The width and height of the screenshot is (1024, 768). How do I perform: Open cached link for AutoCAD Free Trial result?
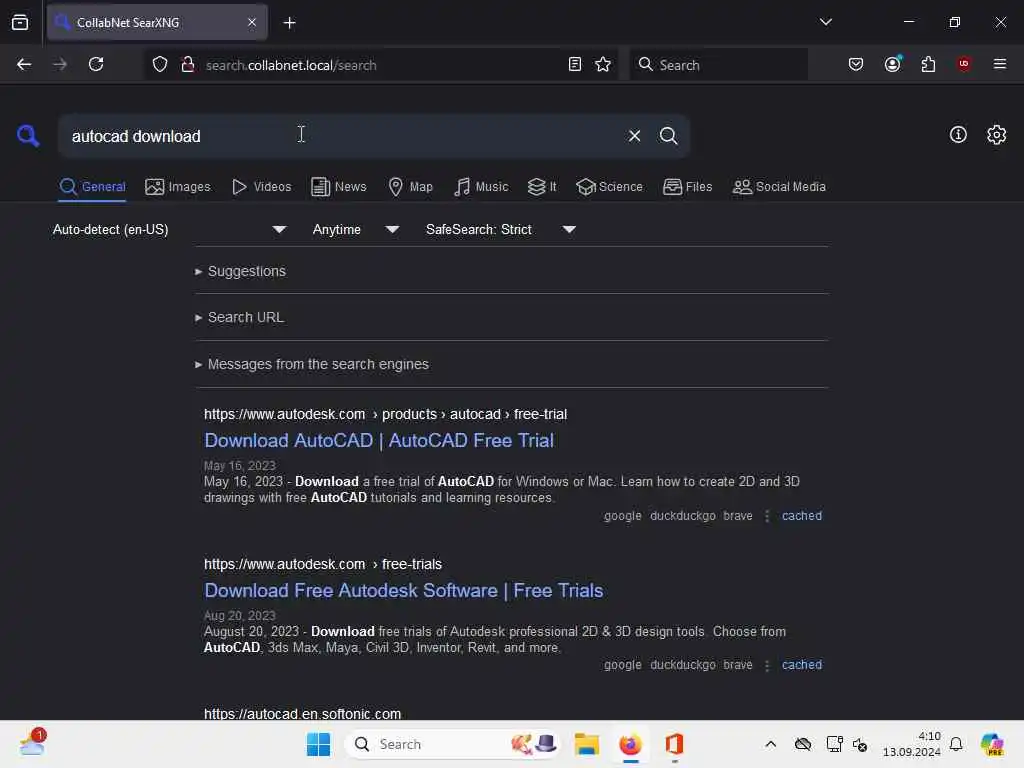pyautogui.click(x=801, y=516)
